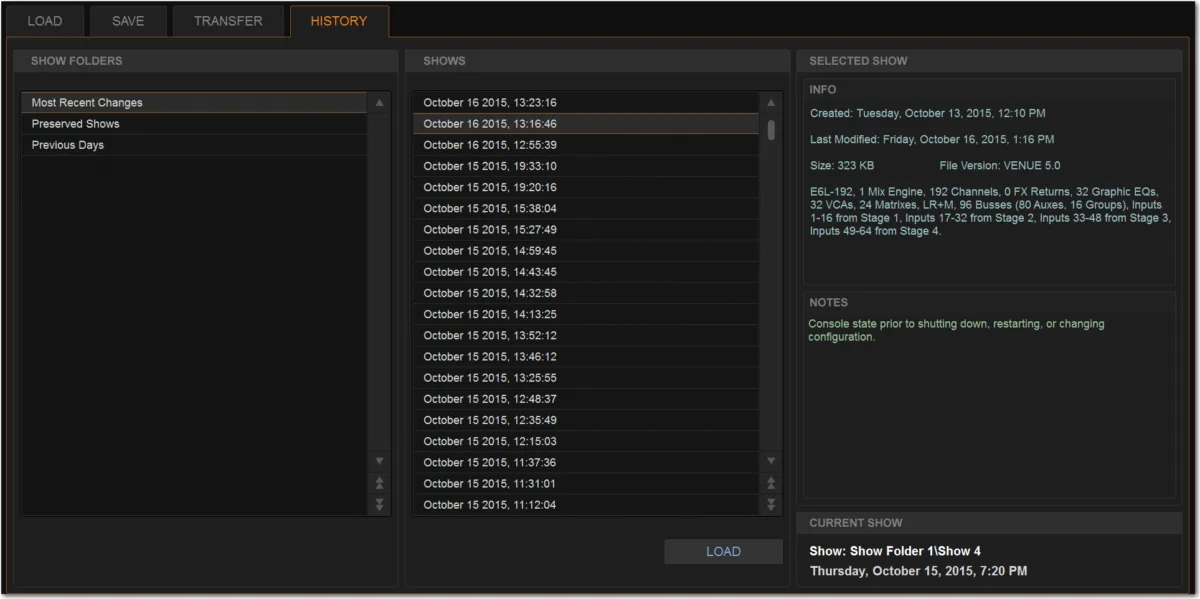Select show October 15 2015, 12:48:37
The width and height of the screenshot is (1200, 599).
pos(586,399)
